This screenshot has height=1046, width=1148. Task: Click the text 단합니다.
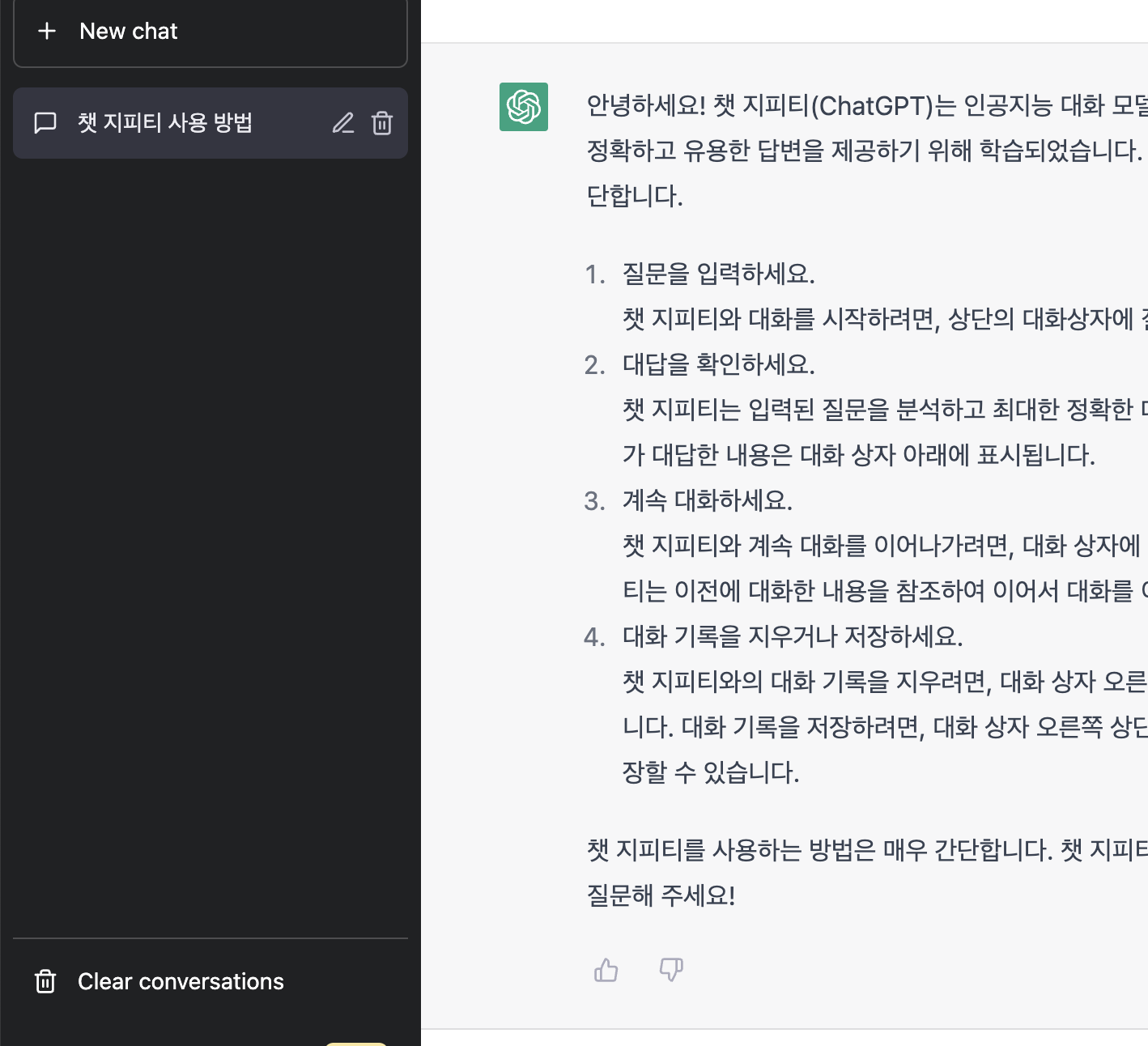[x=635, y=197]
